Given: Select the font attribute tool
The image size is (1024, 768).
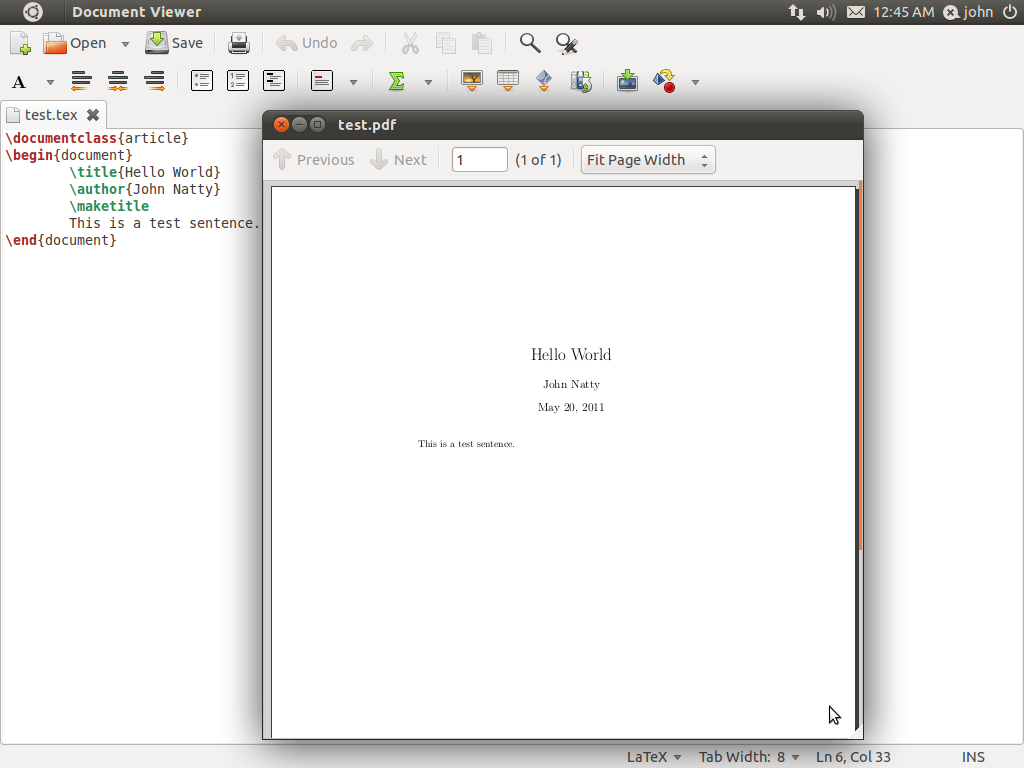Looking at the screenshot, I should pyautogui.click(x=18, y=82).
